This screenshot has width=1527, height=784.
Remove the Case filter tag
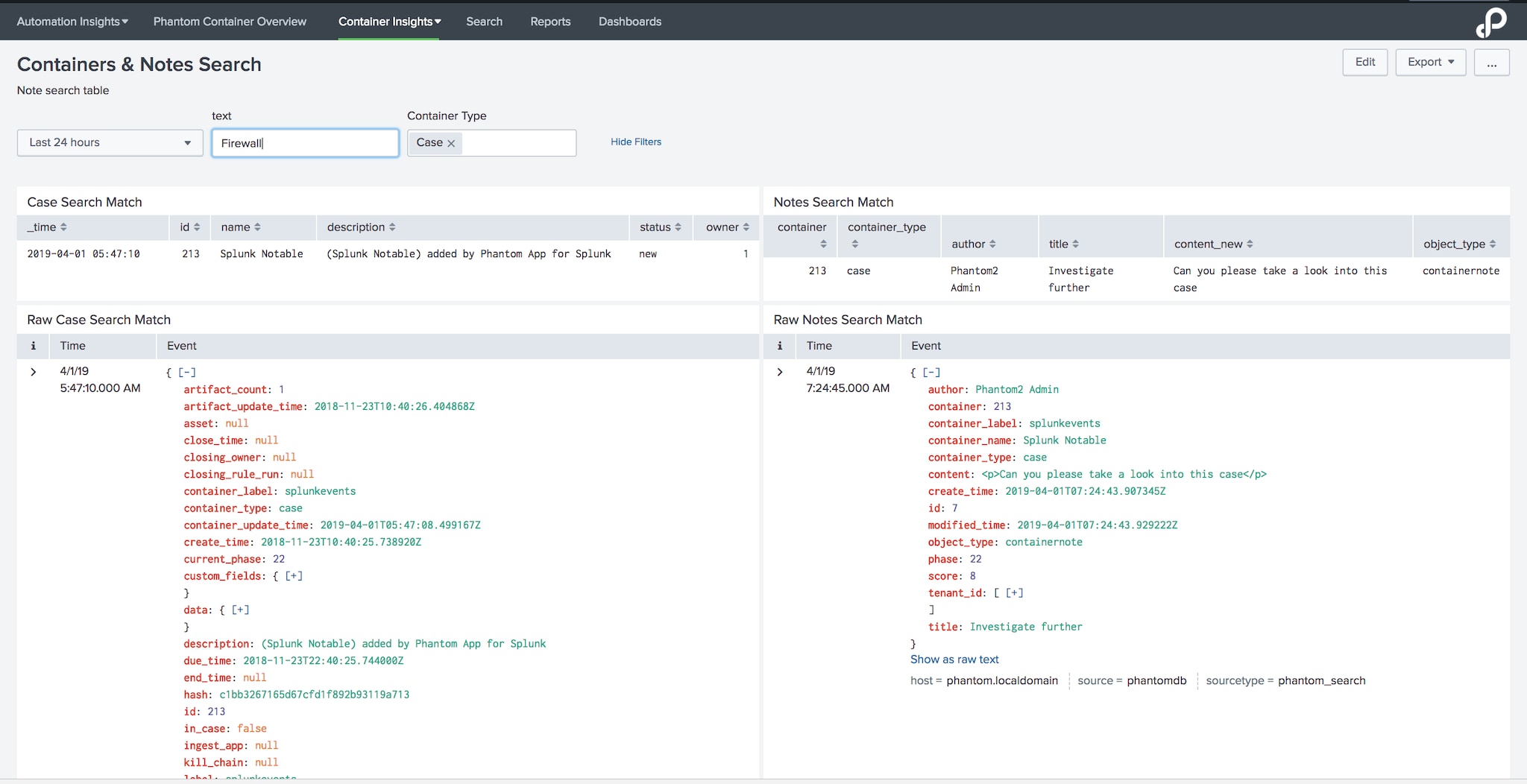click(451, 143)
